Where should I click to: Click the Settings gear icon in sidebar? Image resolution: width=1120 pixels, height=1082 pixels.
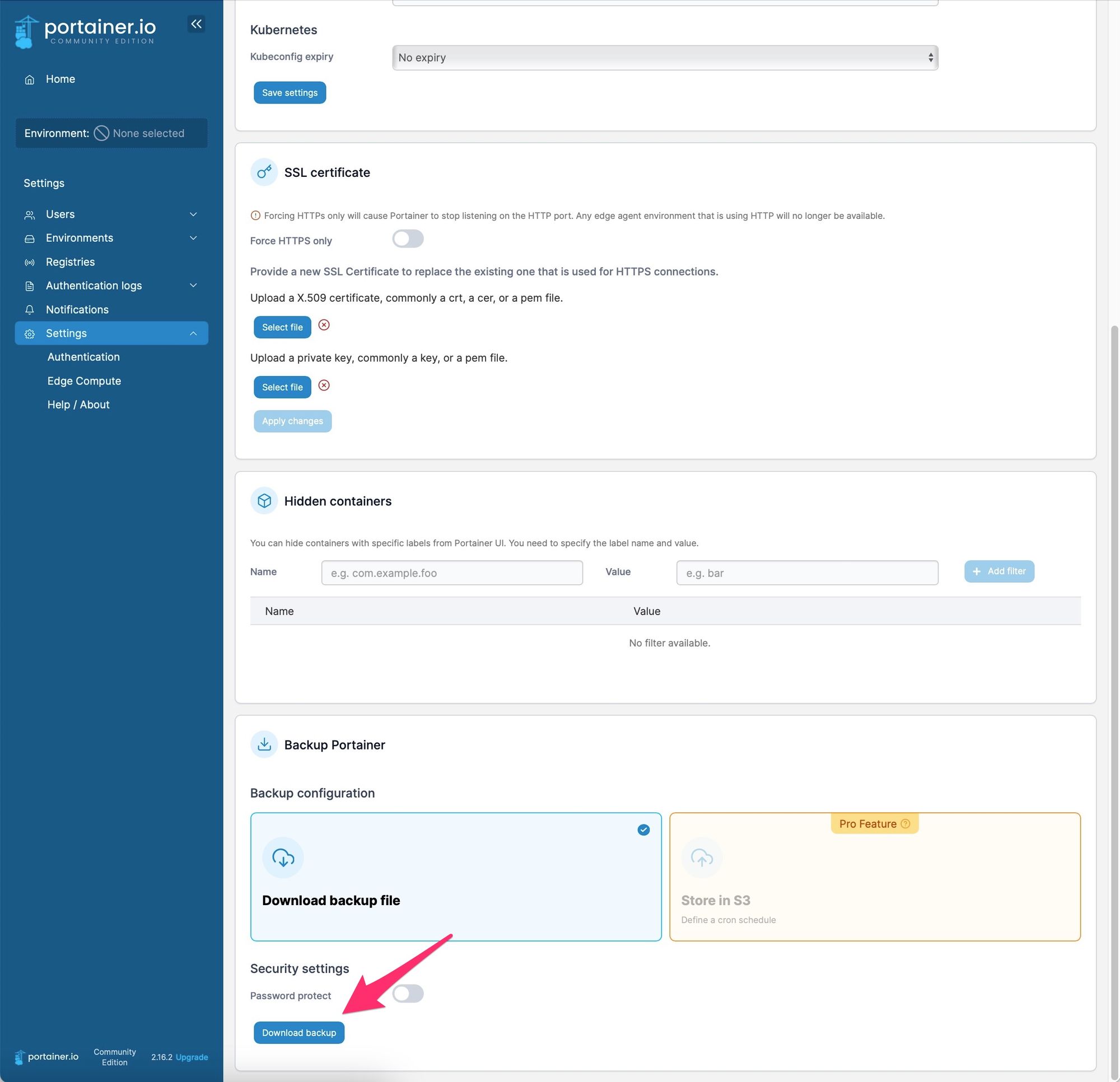point(30,334)
